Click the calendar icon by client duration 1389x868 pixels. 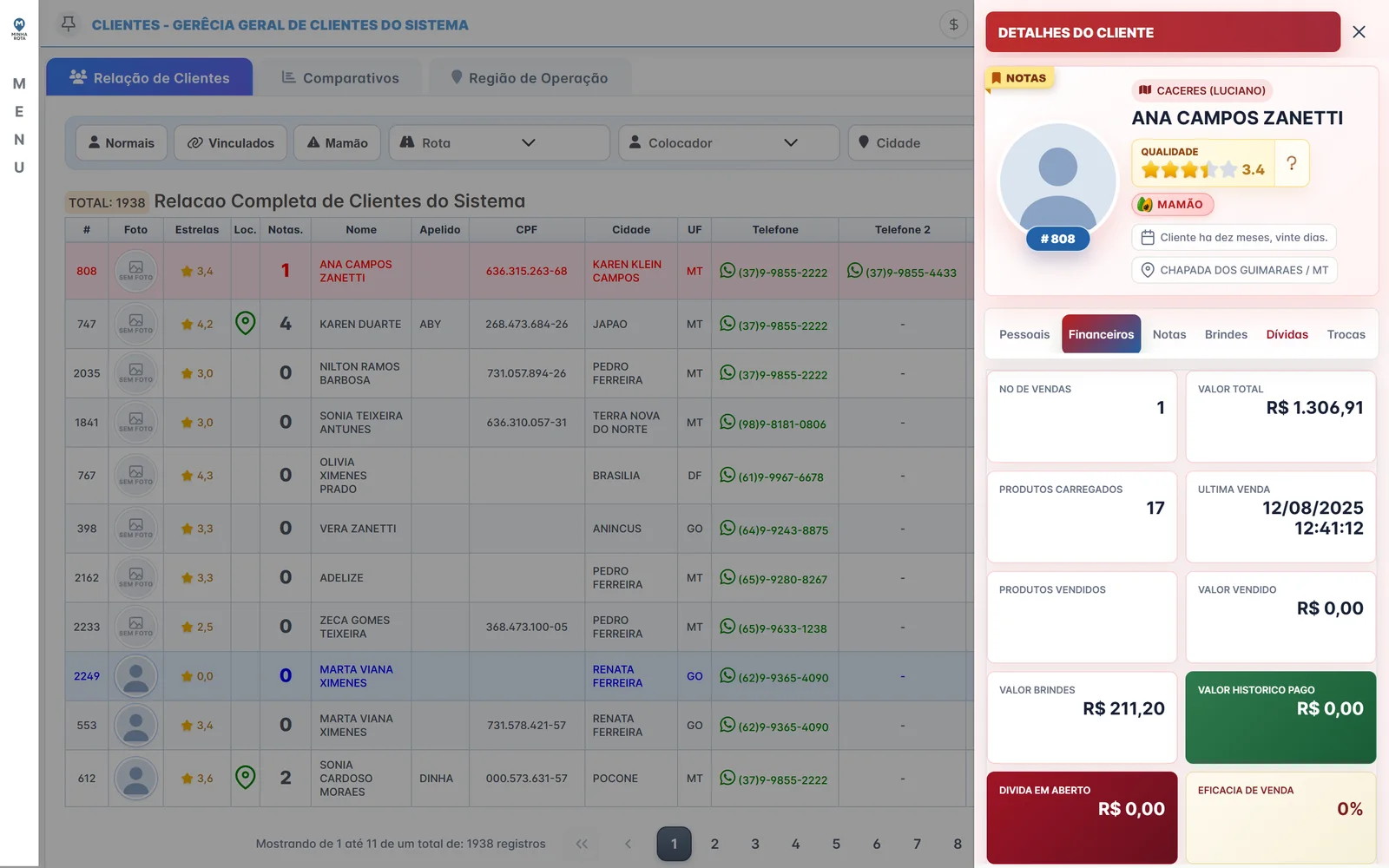(1147, 237)
